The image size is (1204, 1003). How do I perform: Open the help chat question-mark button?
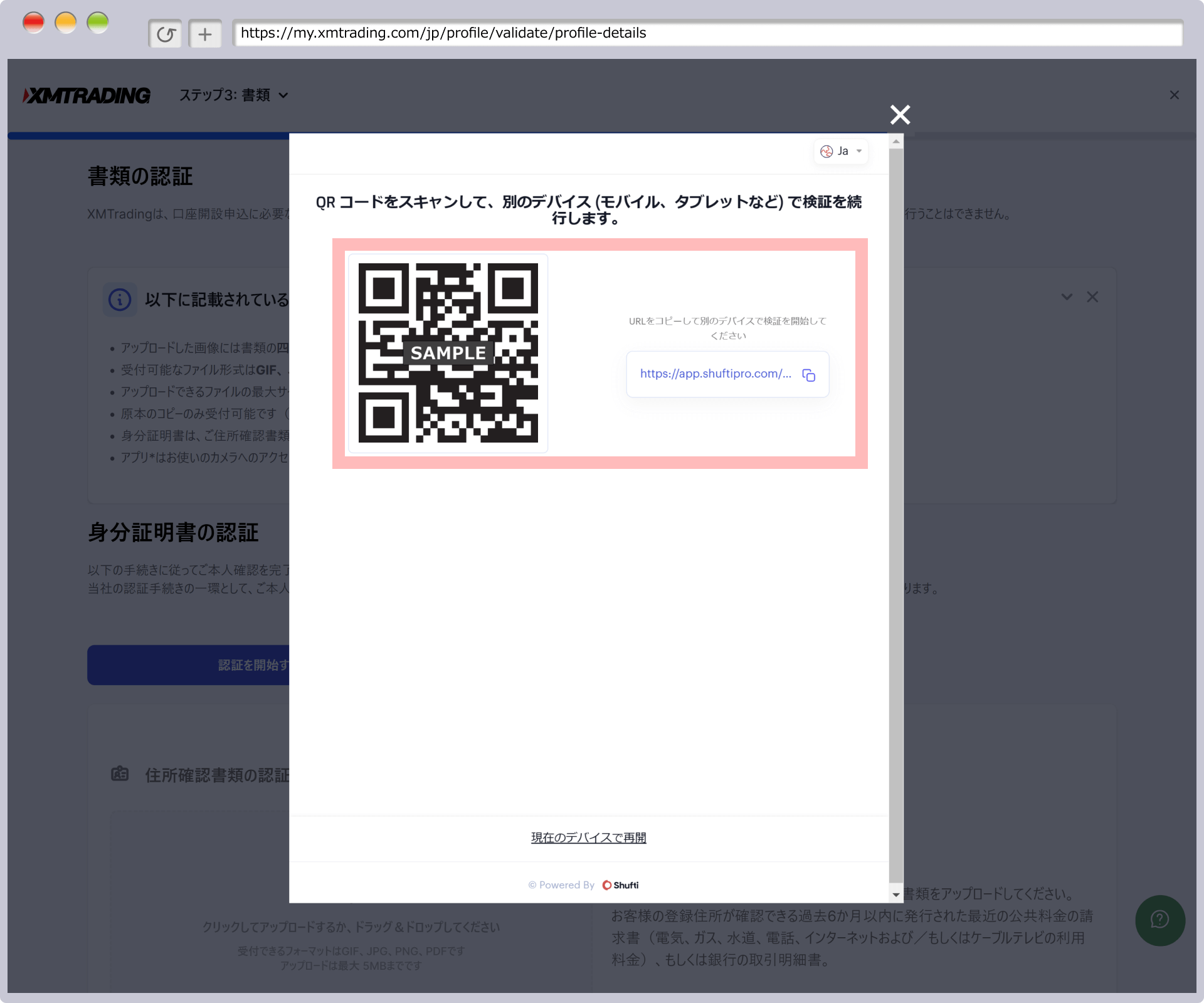(1159, 920)
